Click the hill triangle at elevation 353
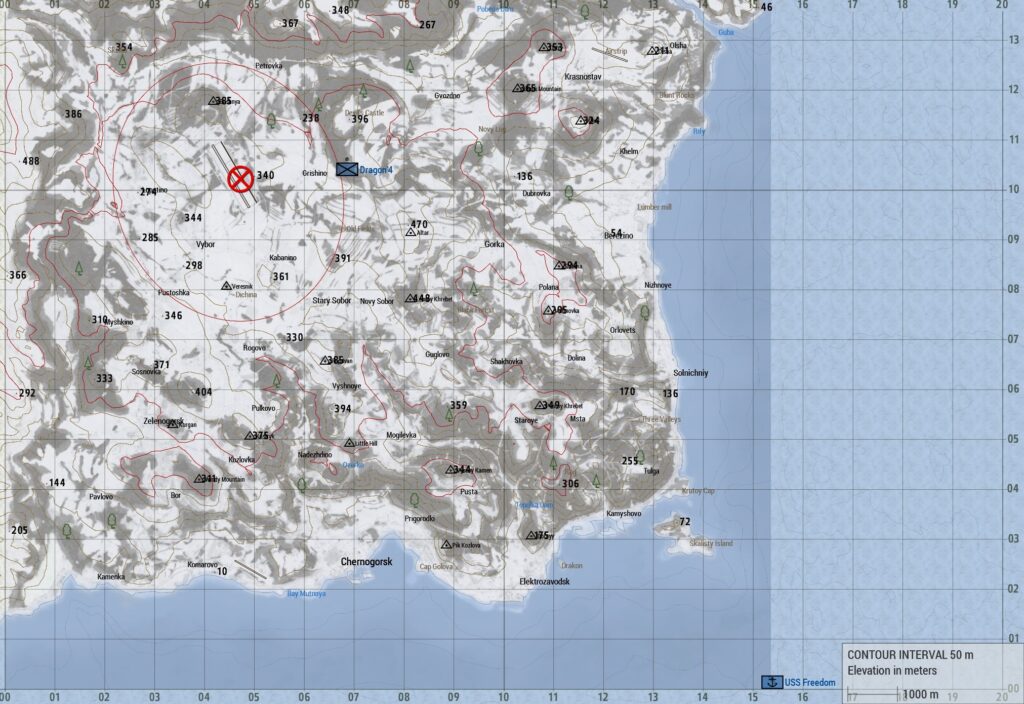Image resolution: width=1024 pixels, height=704 pixels. [x=544, y=47]
